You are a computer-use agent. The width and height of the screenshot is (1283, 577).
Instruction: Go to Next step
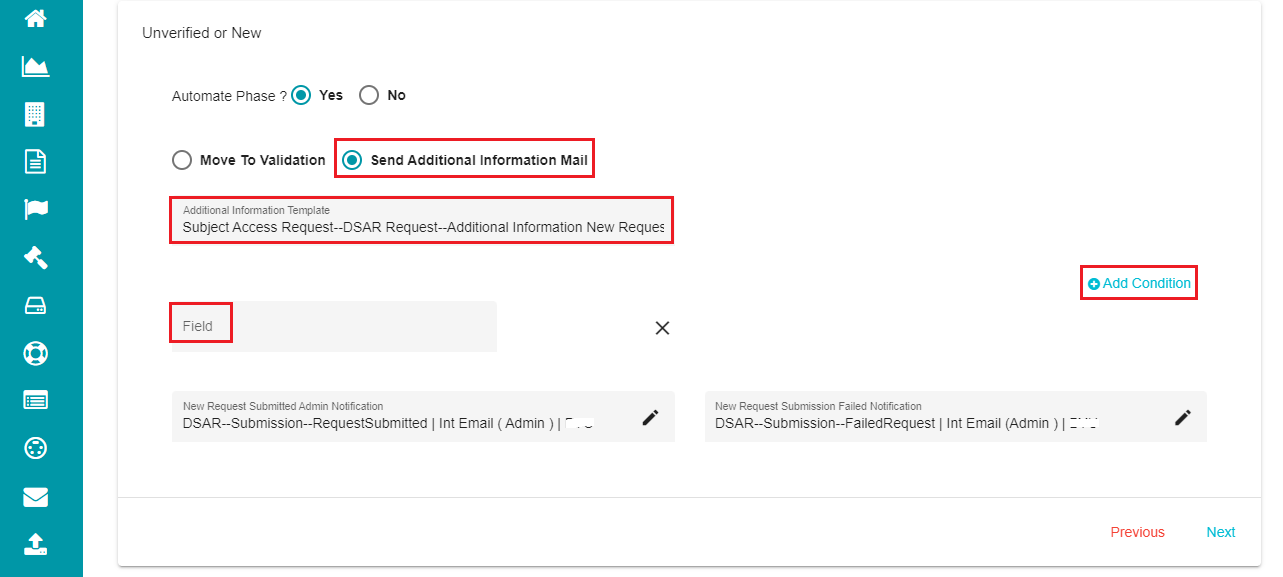click(1221, 532)
